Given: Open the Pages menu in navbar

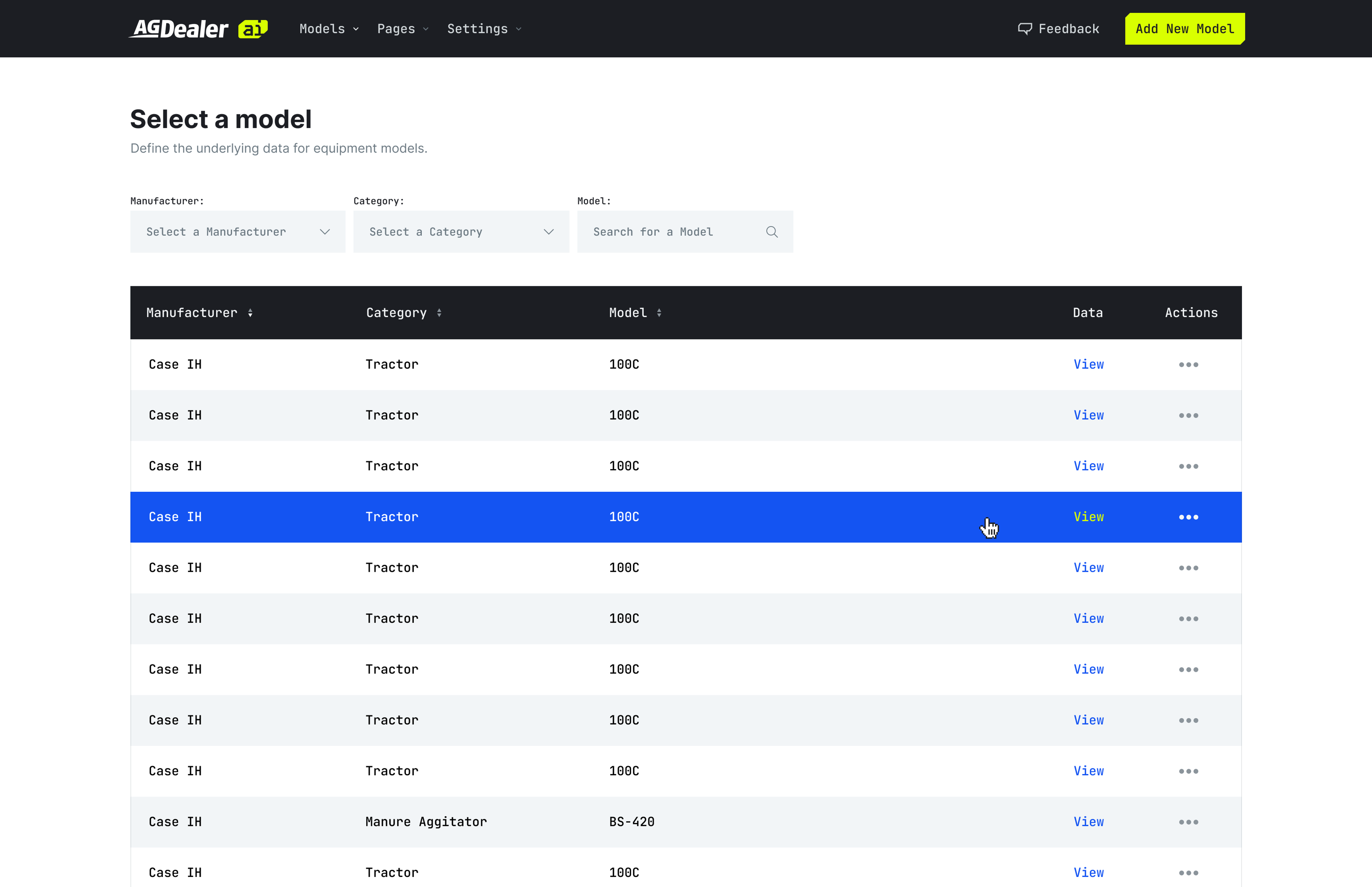Looking at the screenshot, I should (x=402, y=29).
